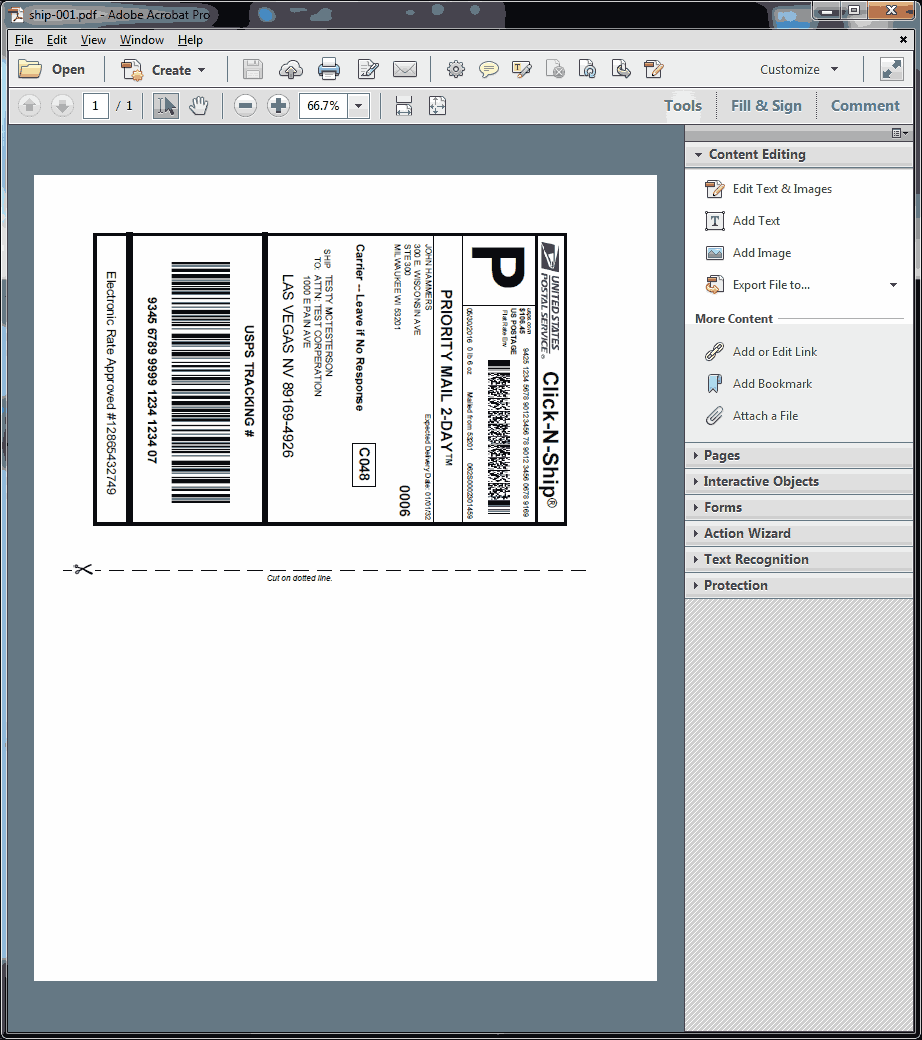Choose the Select tool cursor icon
This screenshot has height=1040, width=922.
tap(166, 105)
